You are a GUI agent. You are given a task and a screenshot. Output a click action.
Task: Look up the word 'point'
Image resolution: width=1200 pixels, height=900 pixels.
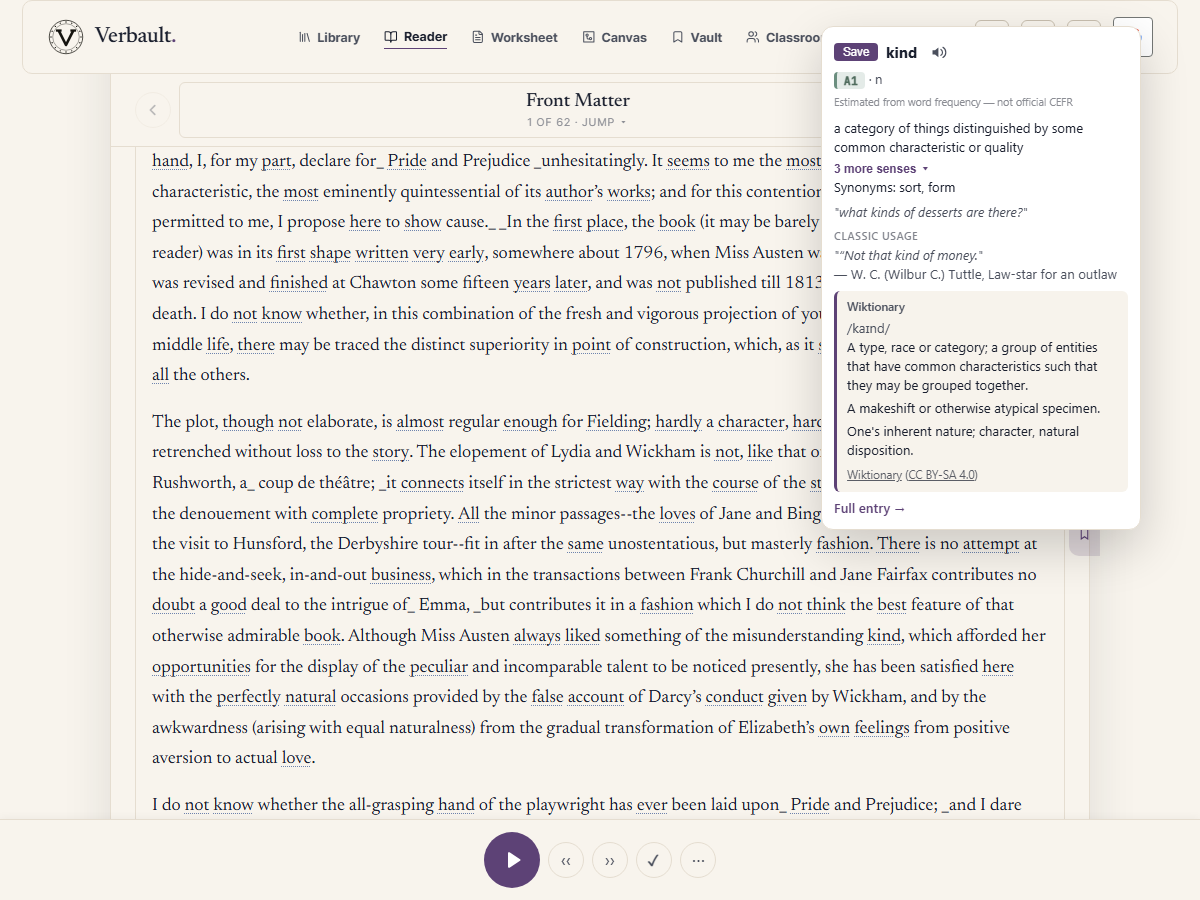591,344
